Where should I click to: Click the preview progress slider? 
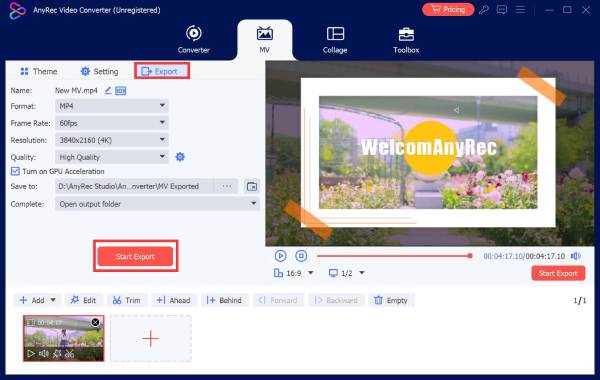(395, 256)
